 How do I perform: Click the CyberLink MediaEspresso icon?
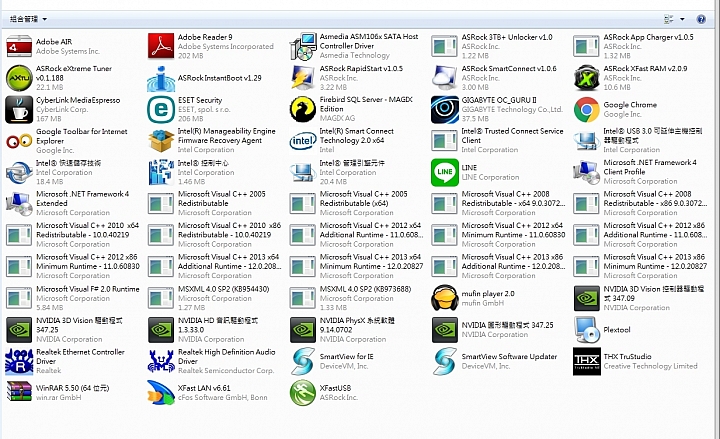pos(19,109)
